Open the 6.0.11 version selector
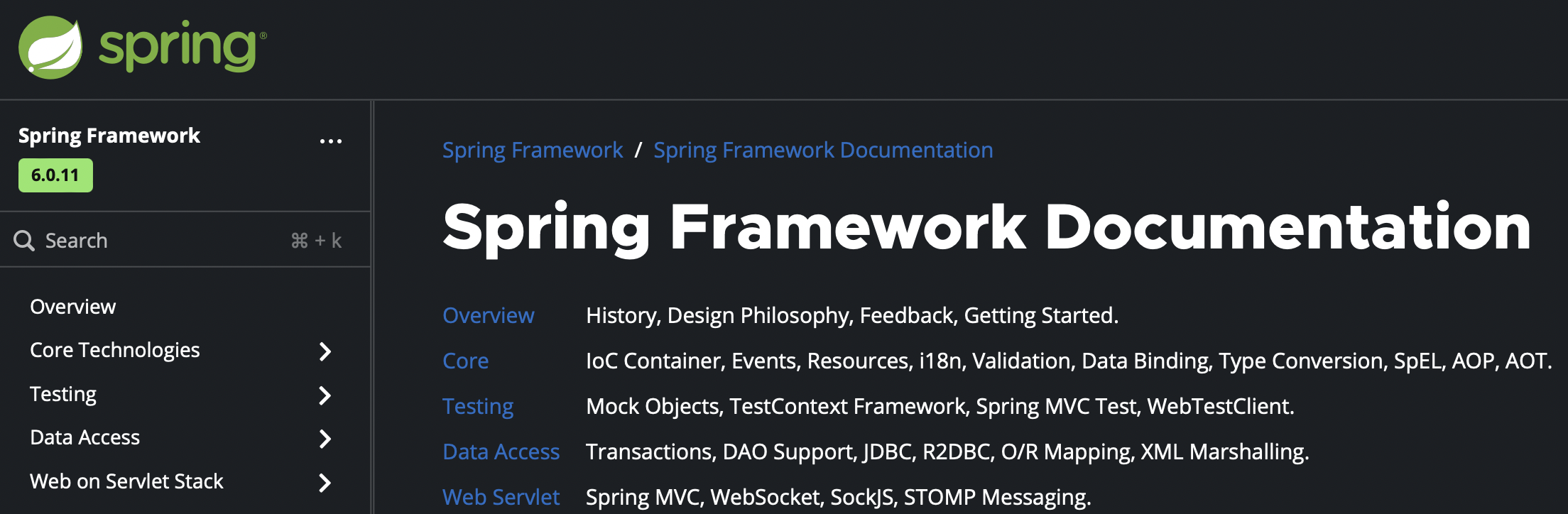The image size is (1568, 514). [55, 175]
